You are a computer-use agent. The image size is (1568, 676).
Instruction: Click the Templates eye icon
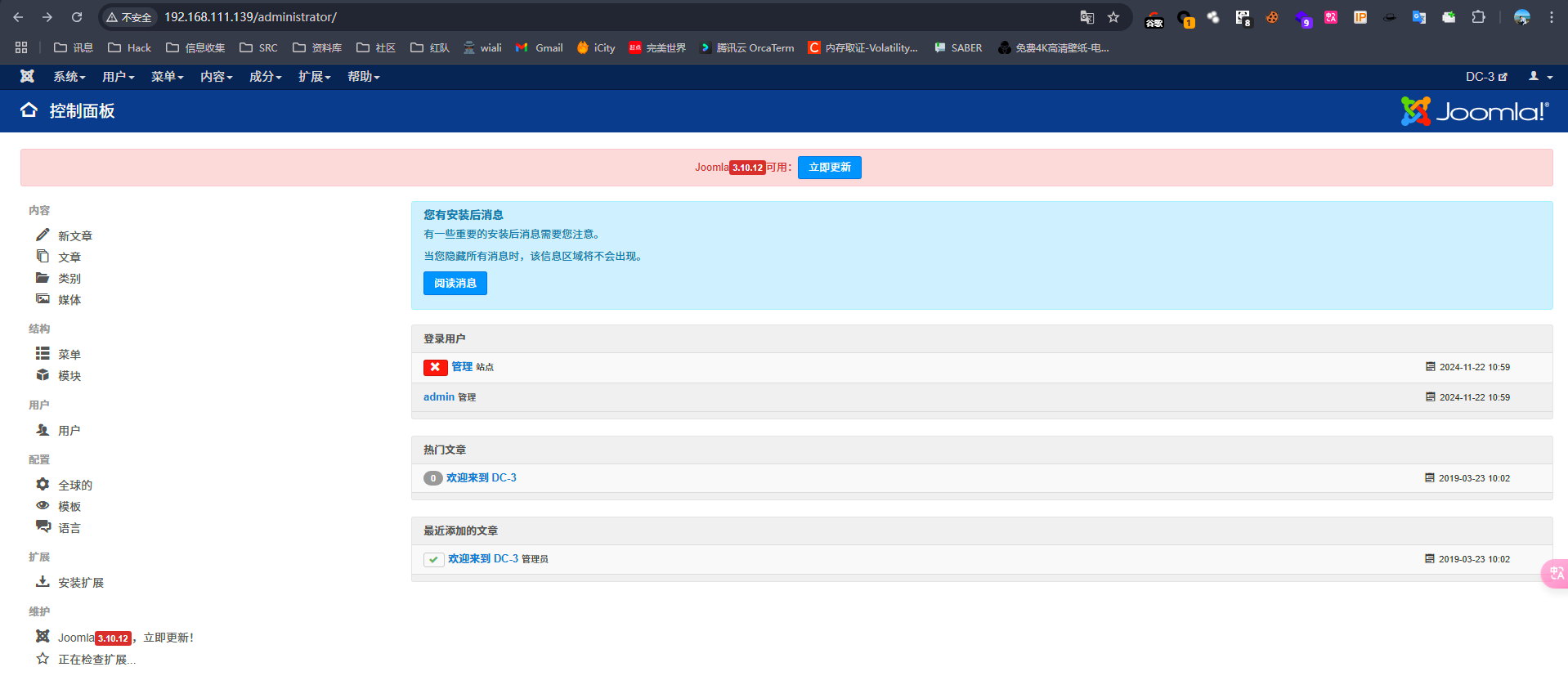tap(43, 506)
